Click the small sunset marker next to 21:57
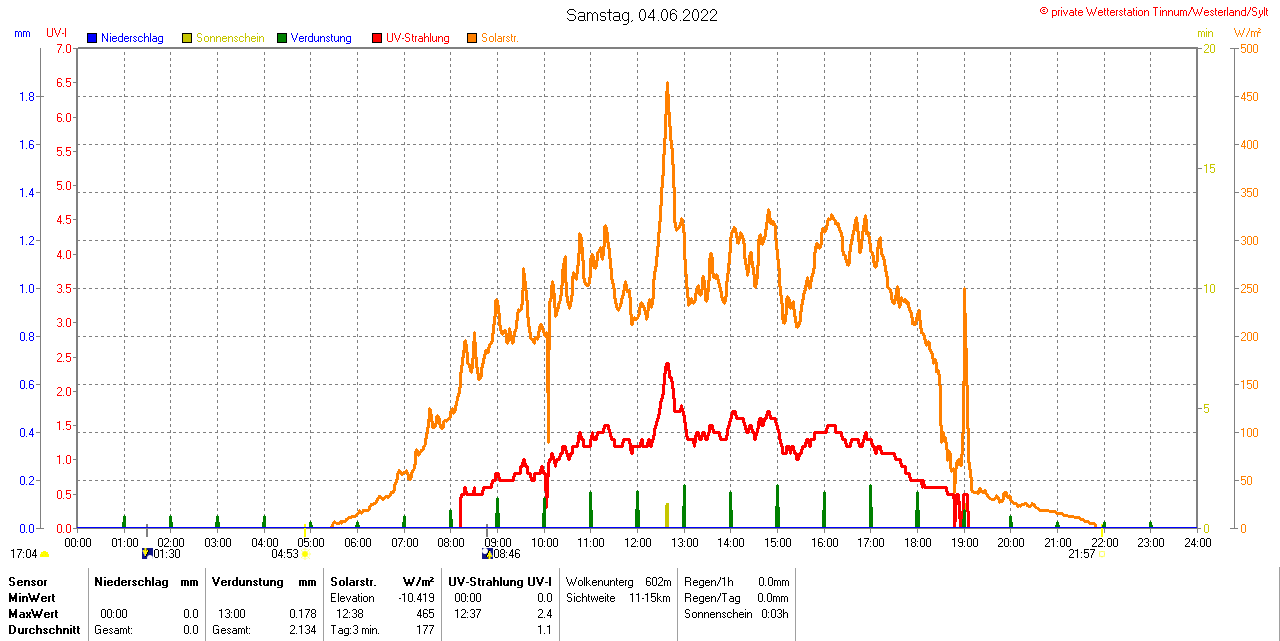Viewport: 1280px width, 641px height. point(1103,553)
